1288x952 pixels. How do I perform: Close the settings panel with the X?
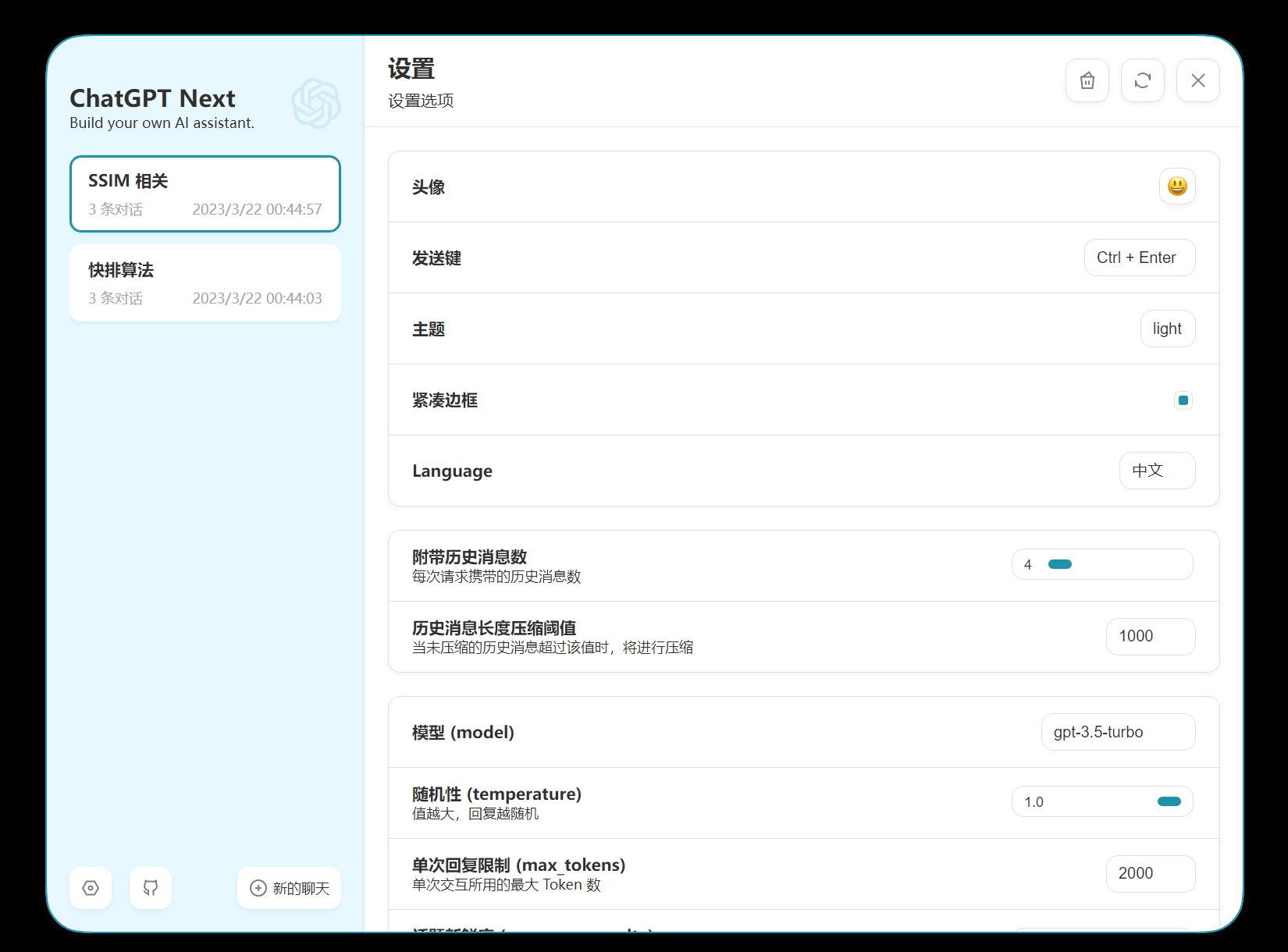[1197, 80]
